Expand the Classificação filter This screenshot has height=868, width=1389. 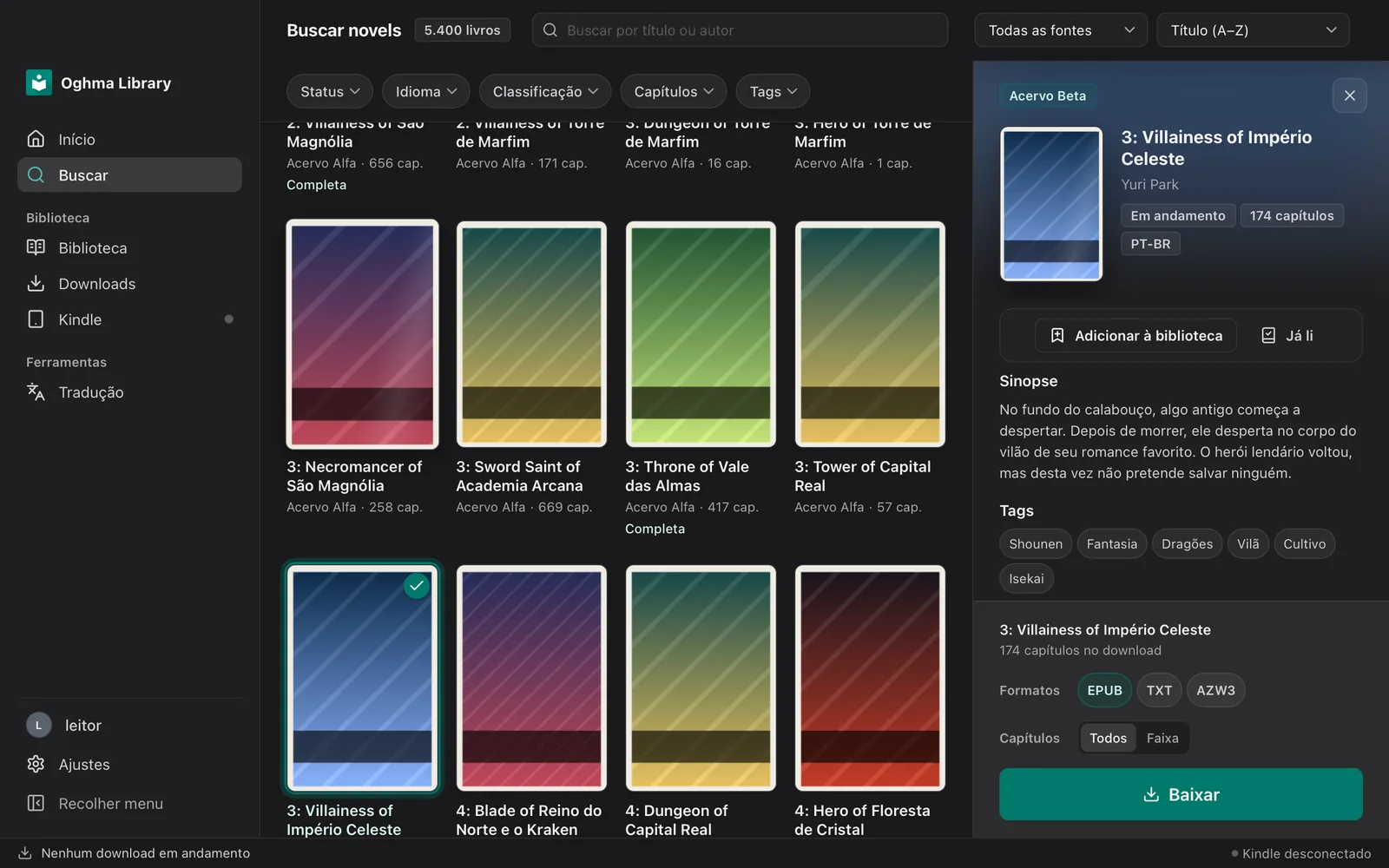click(545, 91)
